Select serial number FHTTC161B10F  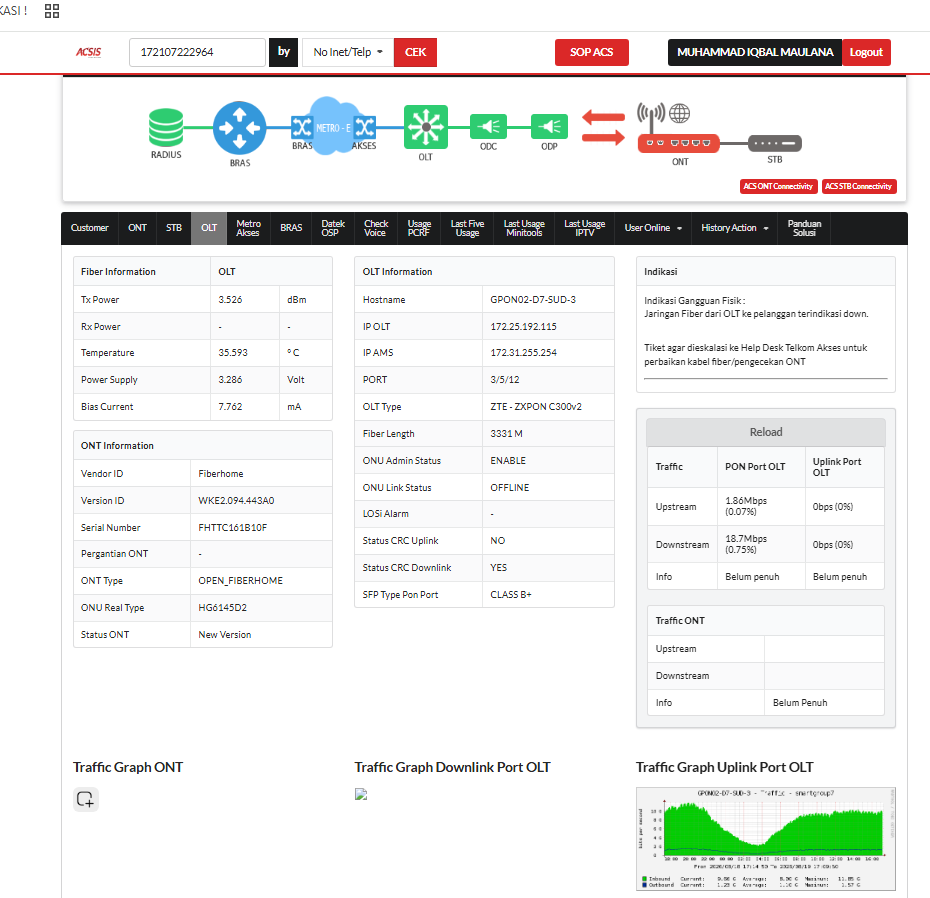click(232, 528)
